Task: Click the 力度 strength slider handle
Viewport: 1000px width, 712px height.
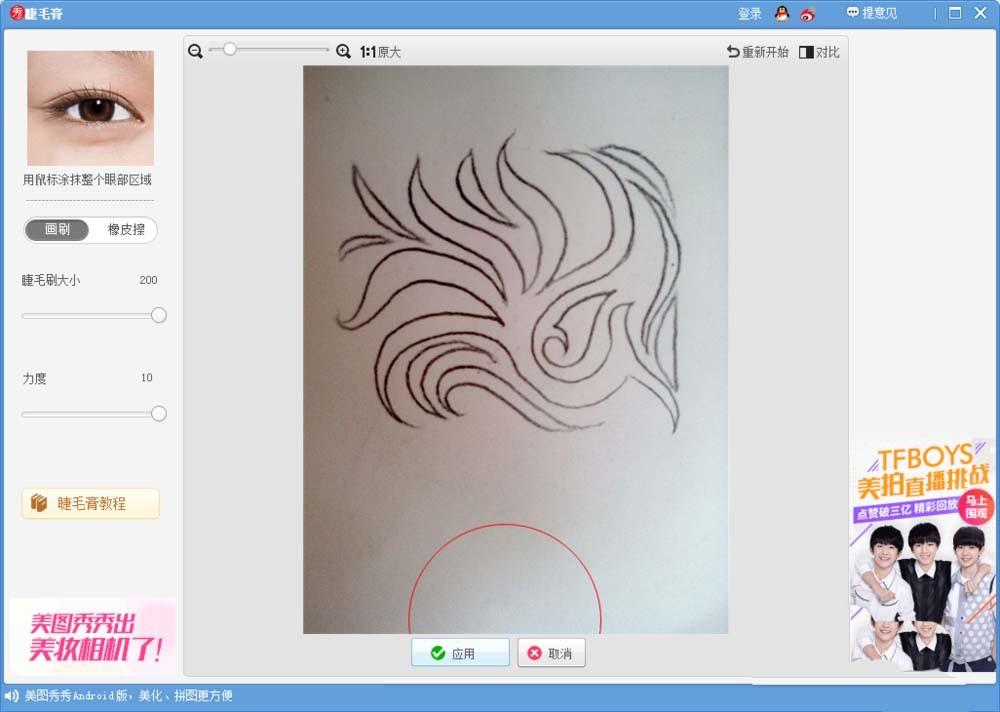Action: [158, 412]
